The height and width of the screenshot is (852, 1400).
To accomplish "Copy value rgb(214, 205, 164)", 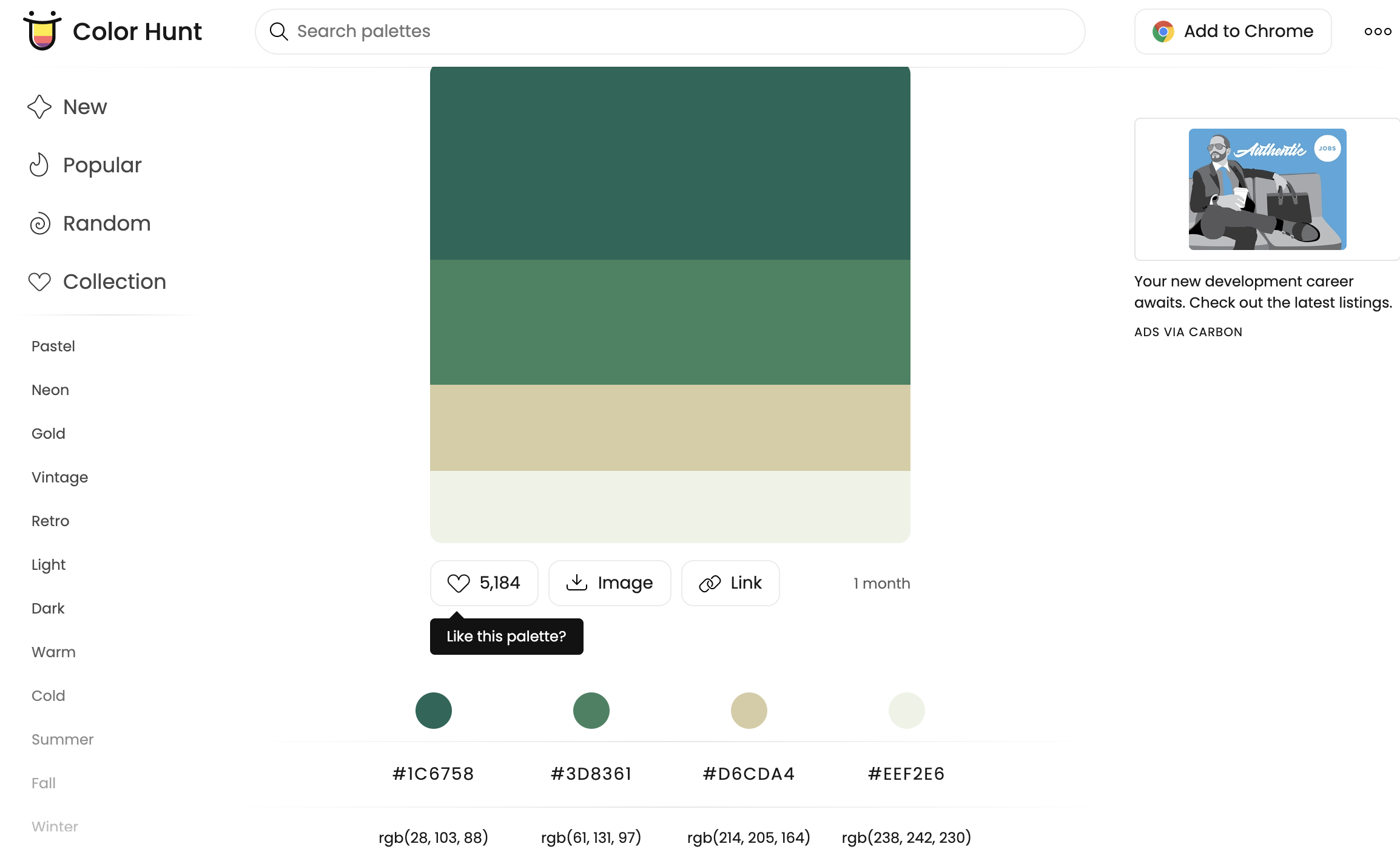I will point(749,837).
